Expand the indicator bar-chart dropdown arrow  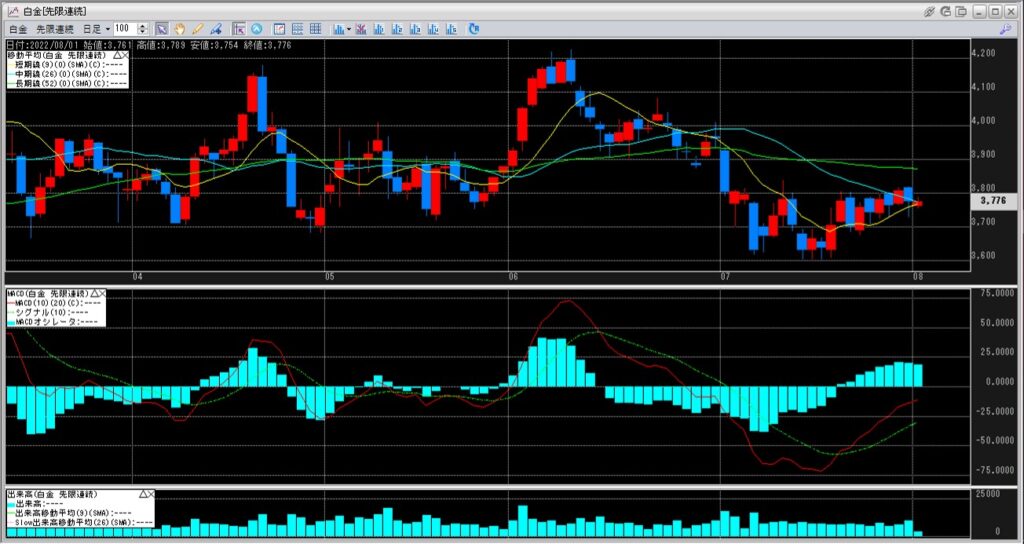(x=349, y=29)
